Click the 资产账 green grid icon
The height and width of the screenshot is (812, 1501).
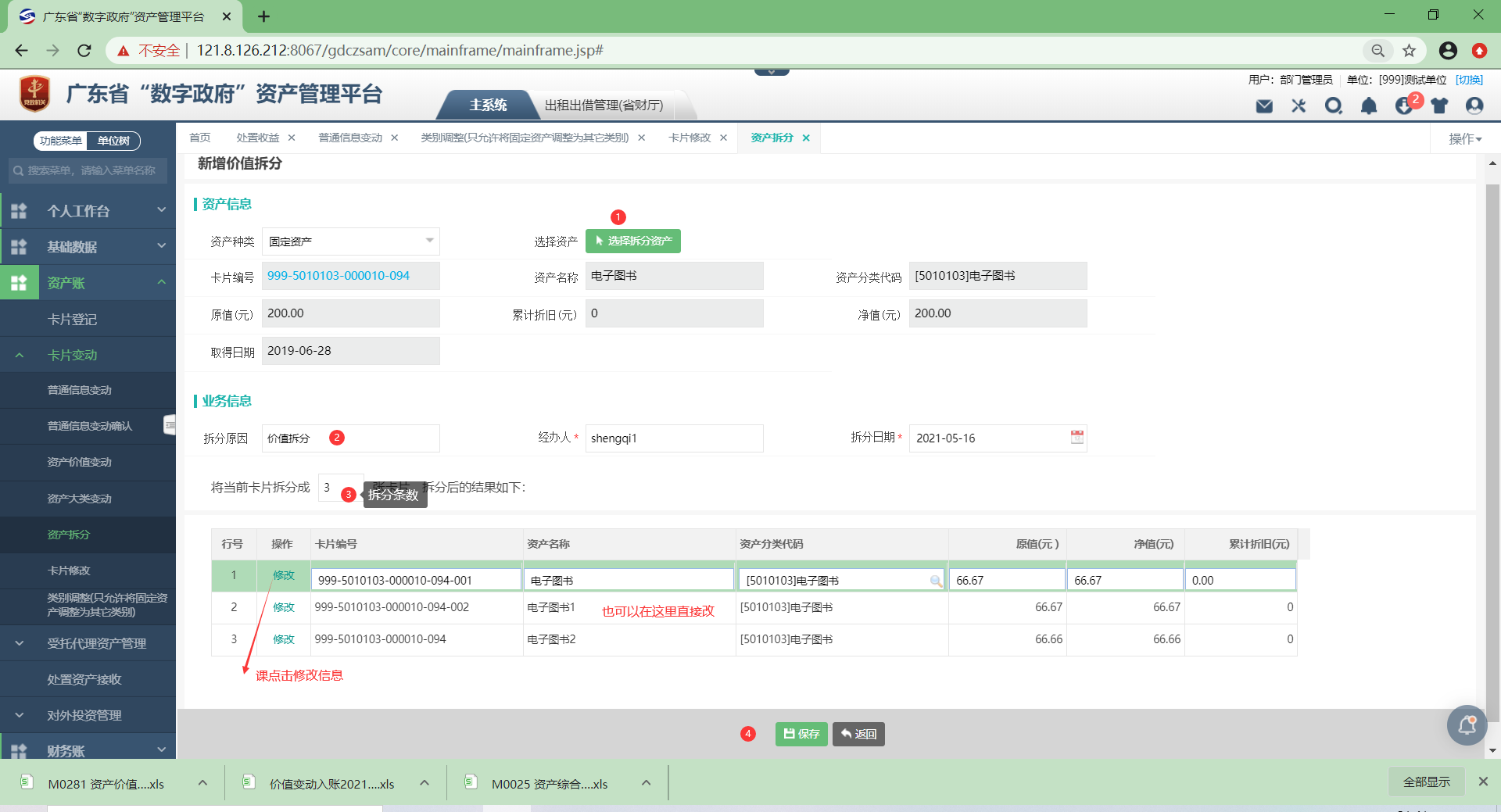19,283
